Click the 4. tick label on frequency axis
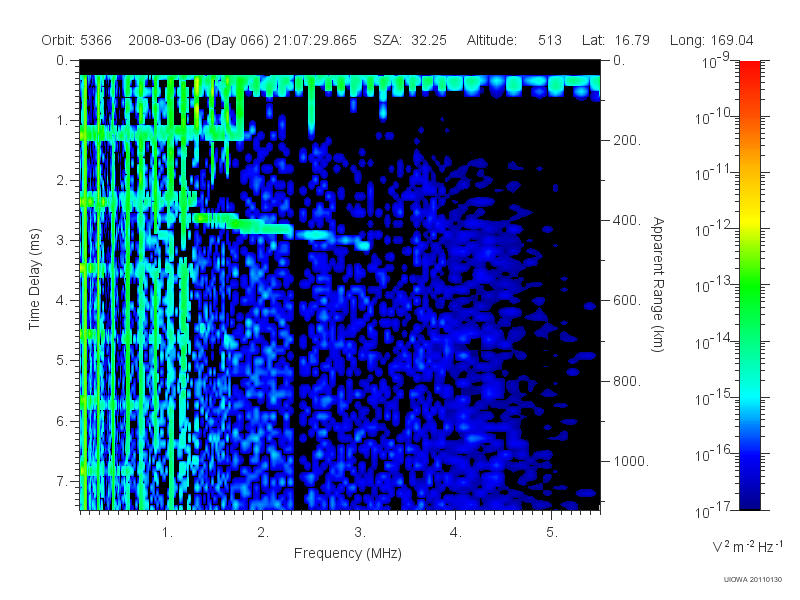 tap(456, 533)
